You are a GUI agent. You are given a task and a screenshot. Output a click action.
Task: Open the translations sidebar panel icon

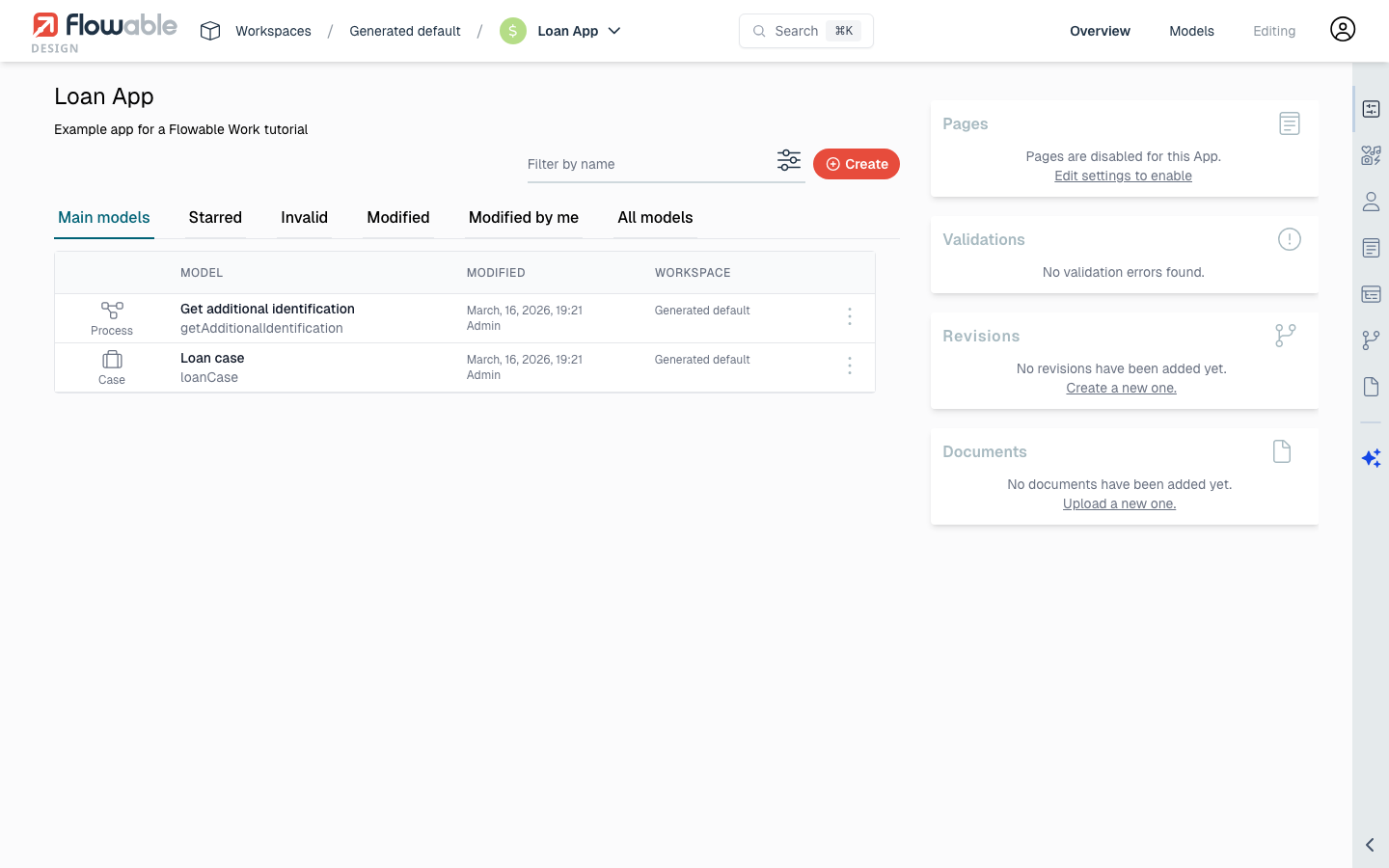click(1371, 294)
